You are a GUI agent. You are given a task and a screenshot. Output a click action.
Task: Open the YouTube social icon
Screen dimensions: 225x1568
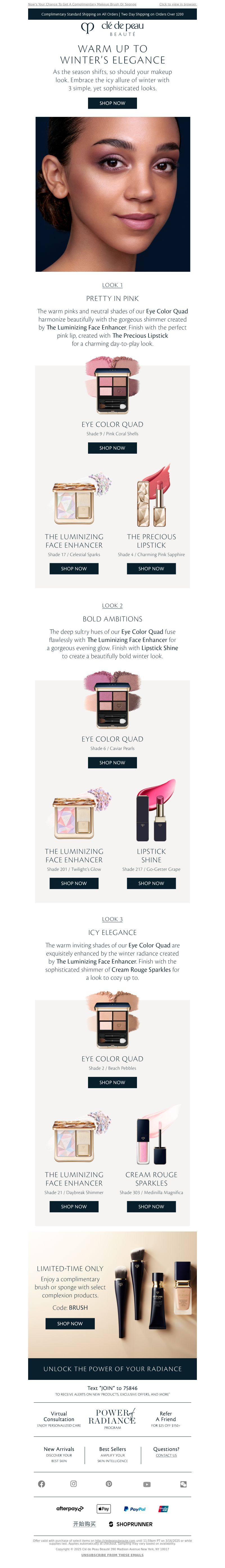point(147,1484)
